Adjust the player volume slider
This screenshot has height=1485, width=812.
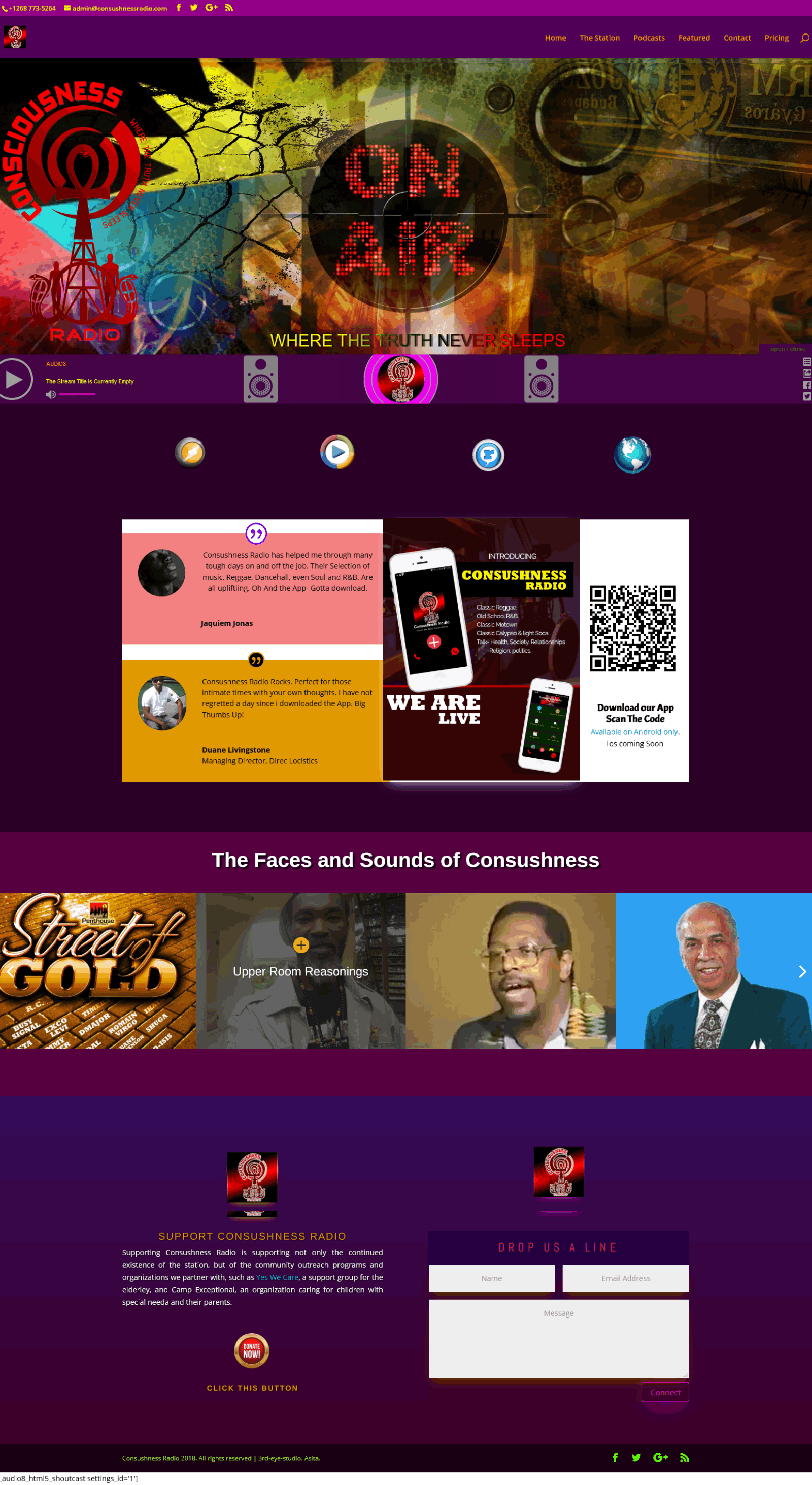(x=77, y=394)
